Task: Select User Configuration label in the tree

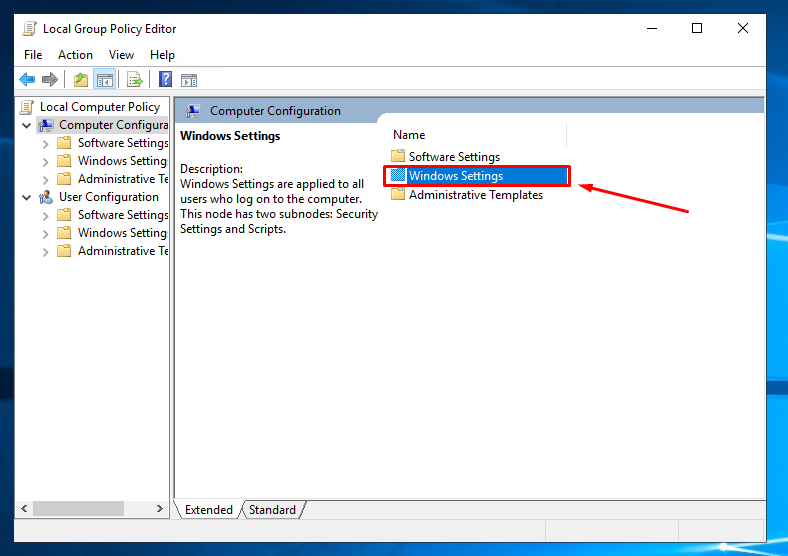Action: pos(109,197)
